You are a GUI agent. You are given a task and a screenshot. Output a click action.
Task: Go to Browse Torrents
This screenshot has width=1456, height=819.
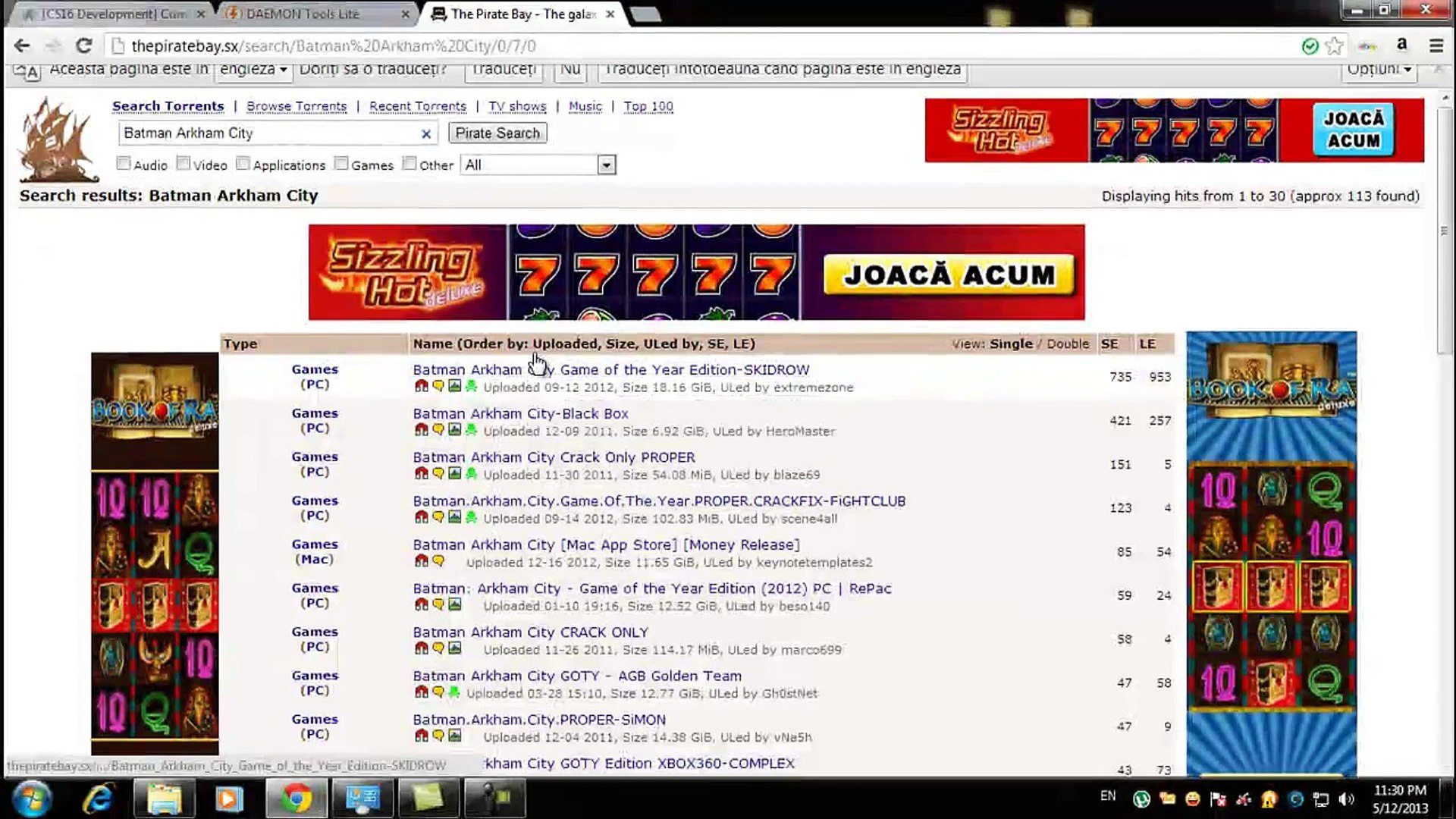pos(297,106)
